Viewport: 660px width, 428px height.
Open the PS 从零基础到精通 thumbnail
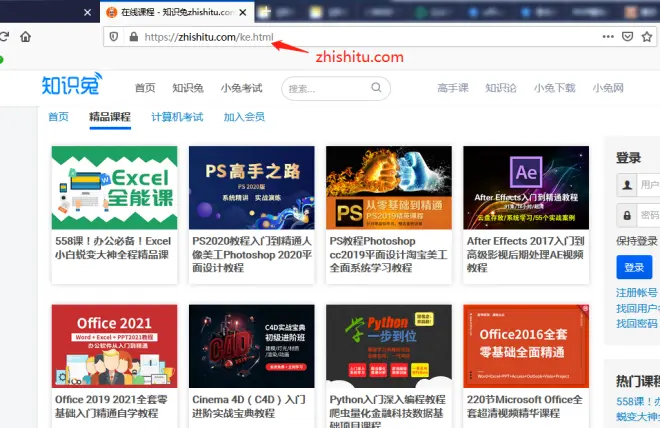[x=389, y=188]
